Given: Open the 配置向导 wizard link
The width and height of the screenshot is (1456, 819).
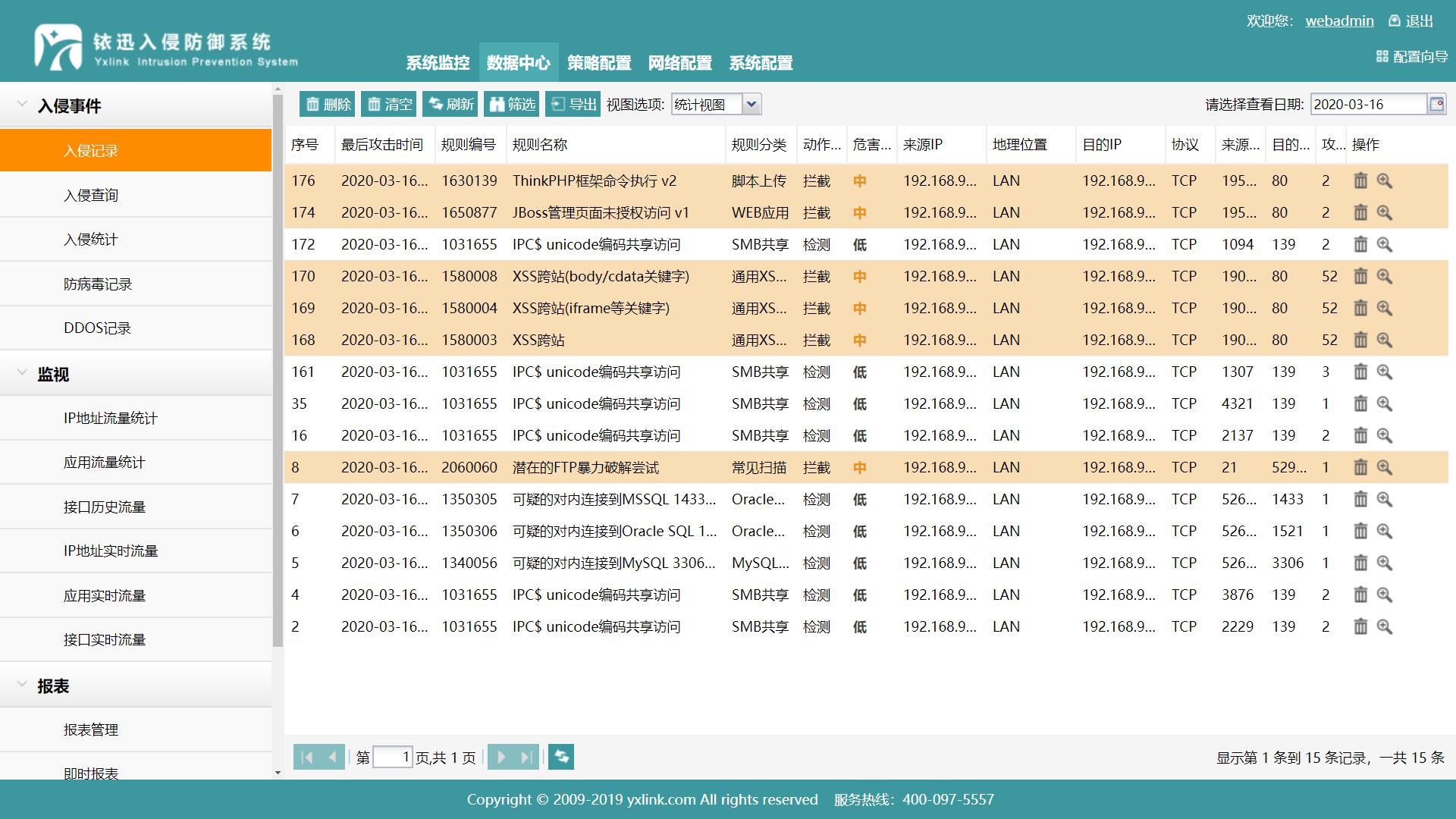Looking at the screenshot, I should coord(1412,56).
